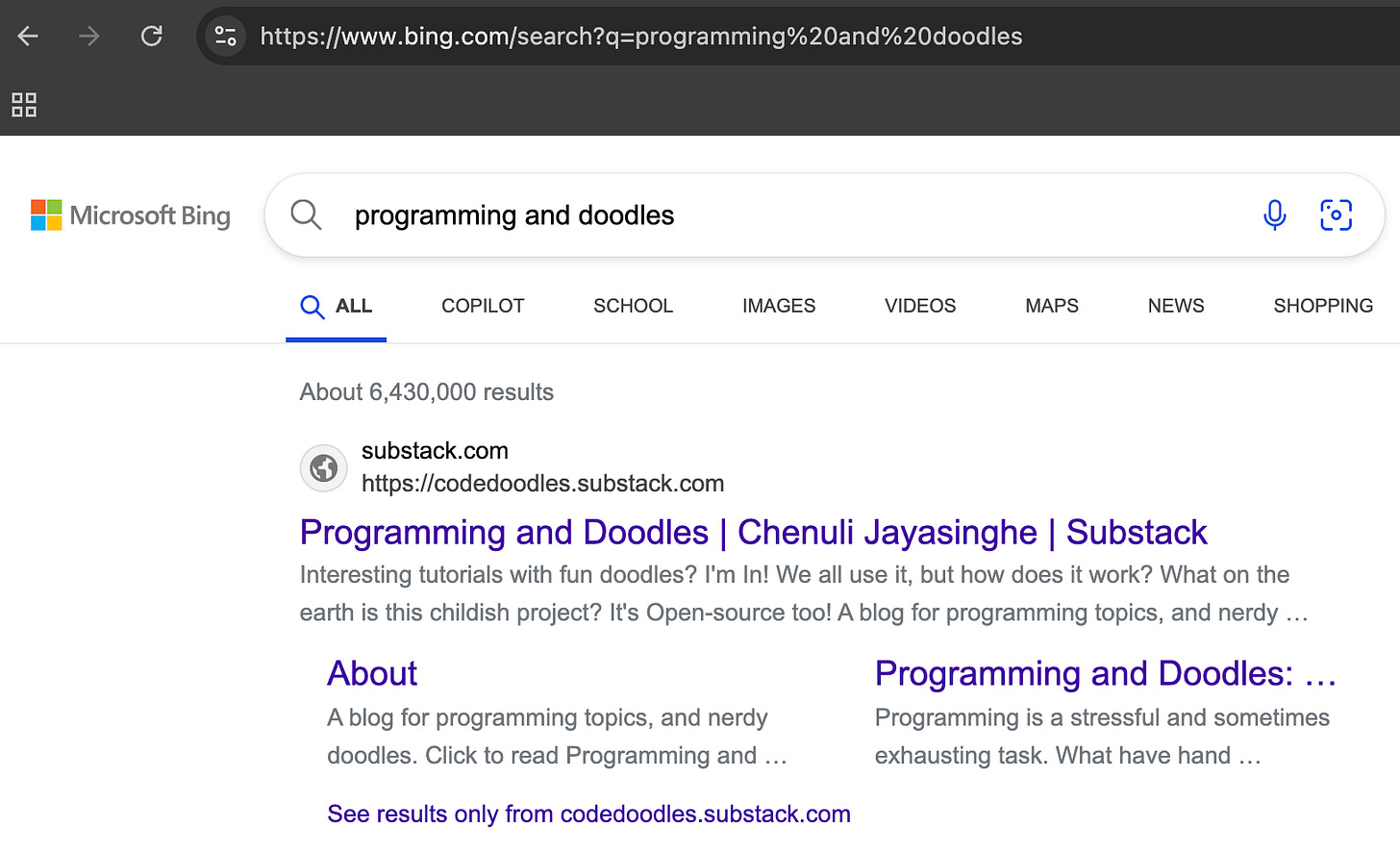
Task: Select the ALL results tab
Action: tap(336, 307)
